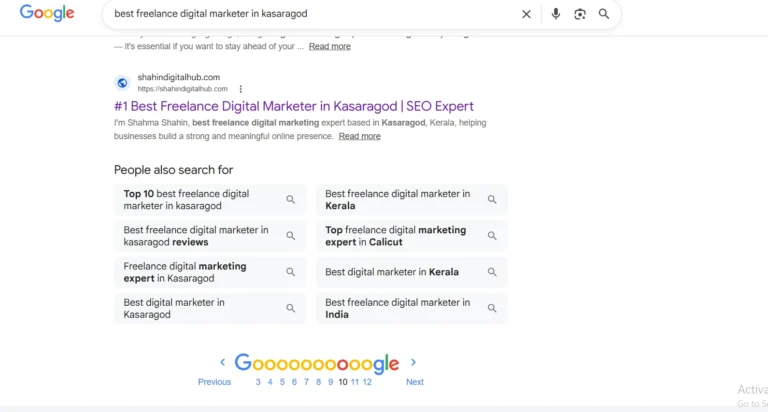
Task: Search 'Top freelance digital marketing expert in Calicut'
Action: pos(411,236)
